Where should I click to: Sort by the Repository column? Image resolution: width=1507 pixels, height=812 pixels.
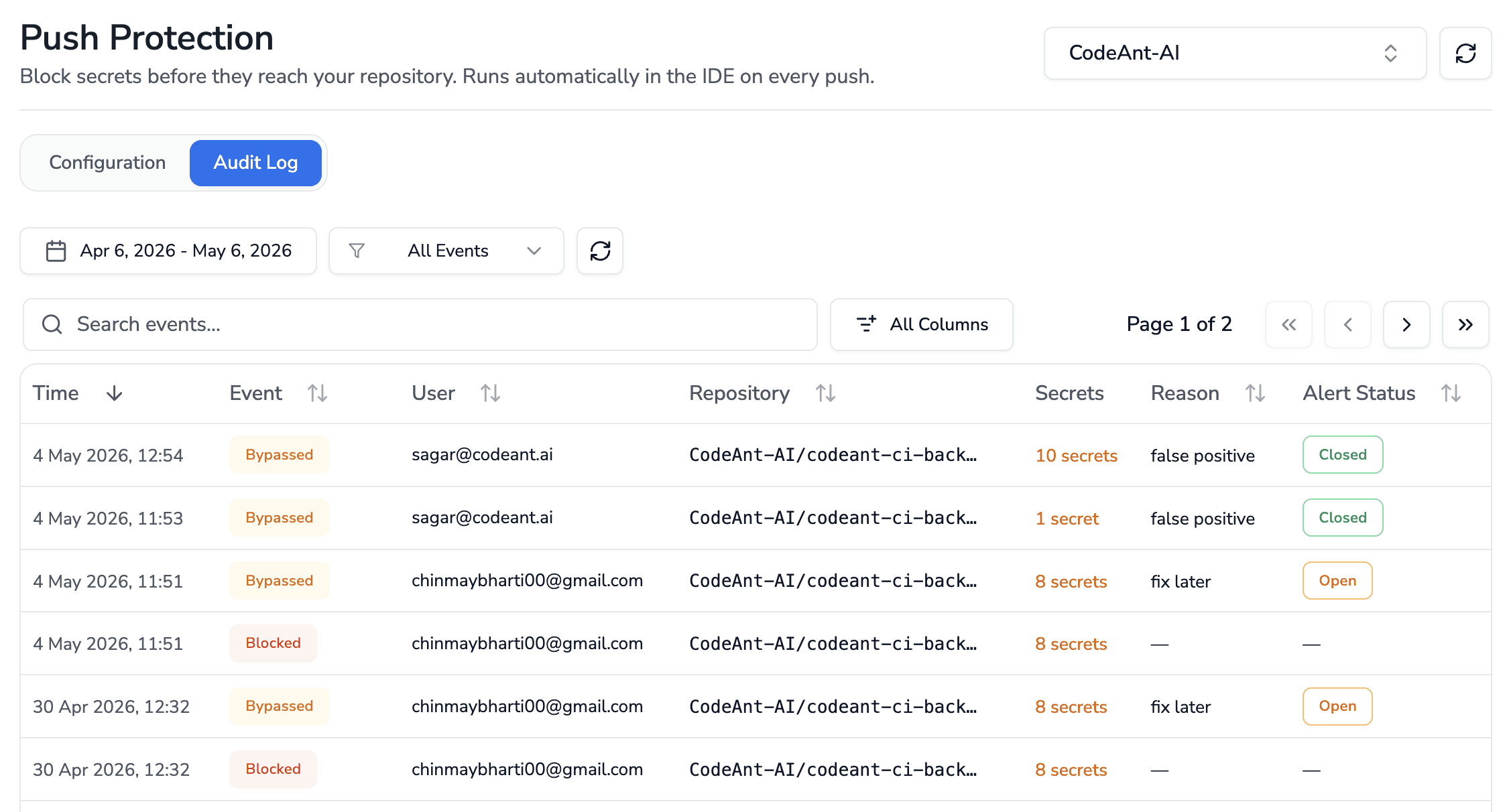(825, 393)
